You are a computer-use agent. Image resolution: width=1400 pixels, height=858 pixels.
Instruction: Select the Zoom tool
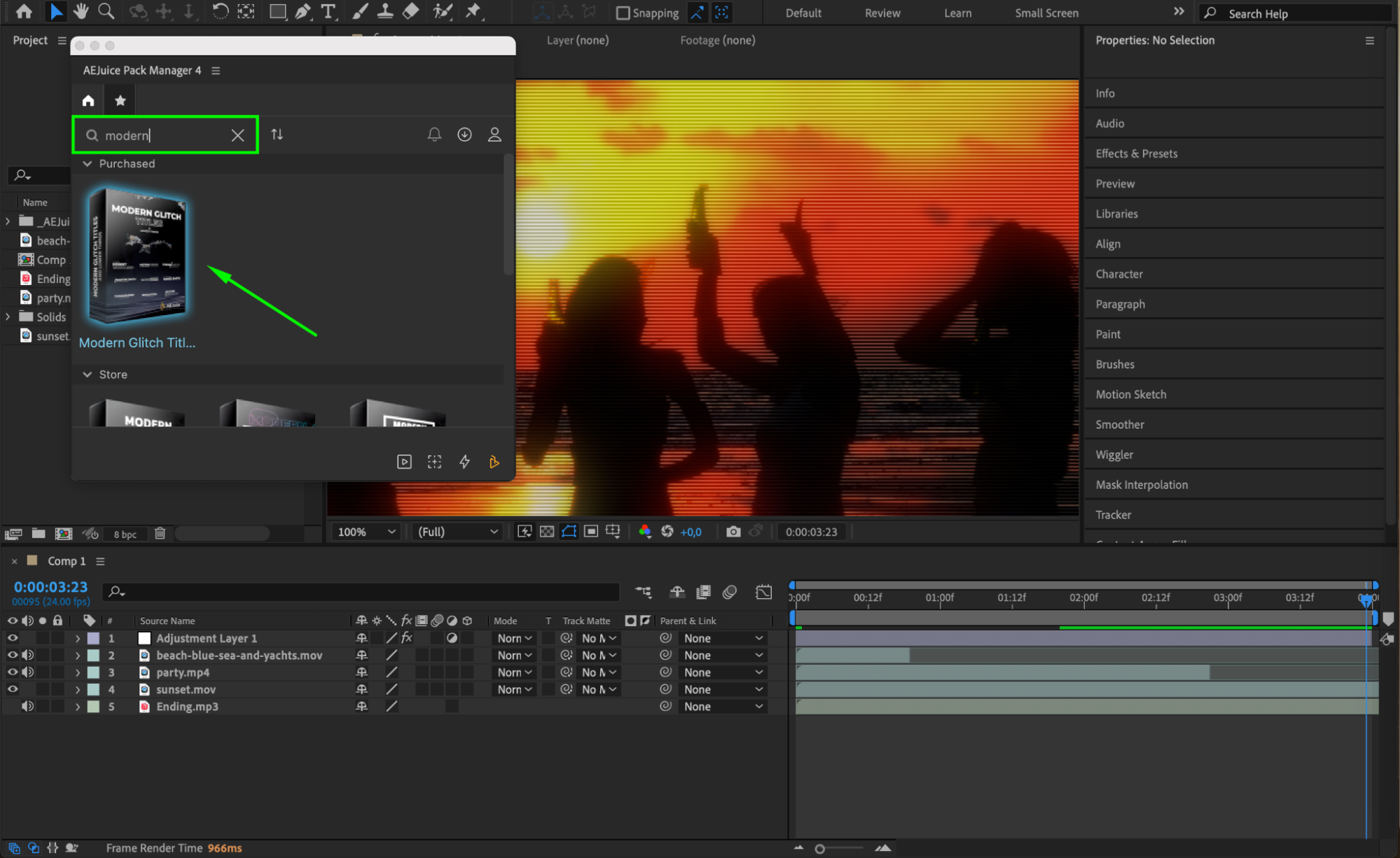coord(106,11)
